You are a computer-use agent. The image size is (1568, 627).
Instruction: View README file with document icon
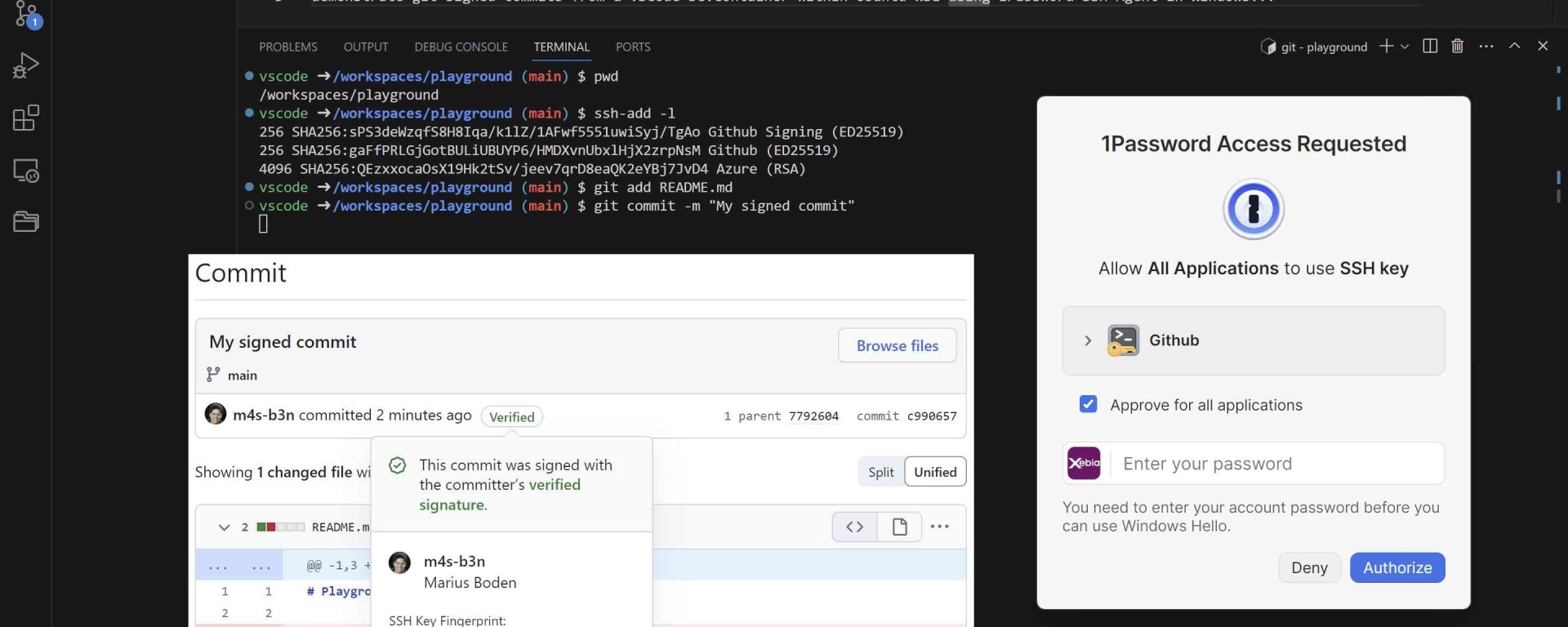[x=899, y=527]
